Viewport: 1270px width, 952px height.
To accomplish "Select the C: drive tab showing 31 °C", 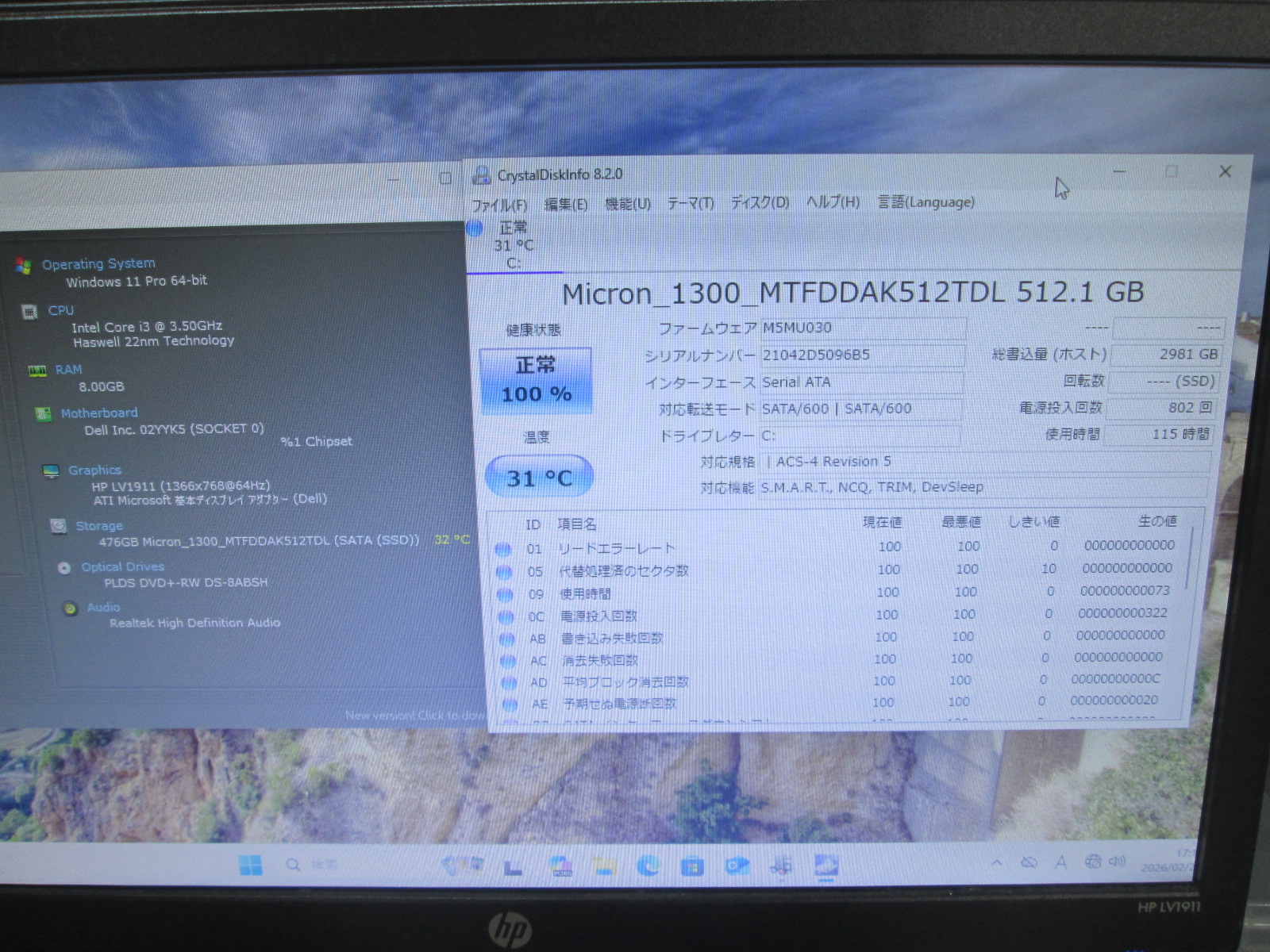I will (512, 245).
